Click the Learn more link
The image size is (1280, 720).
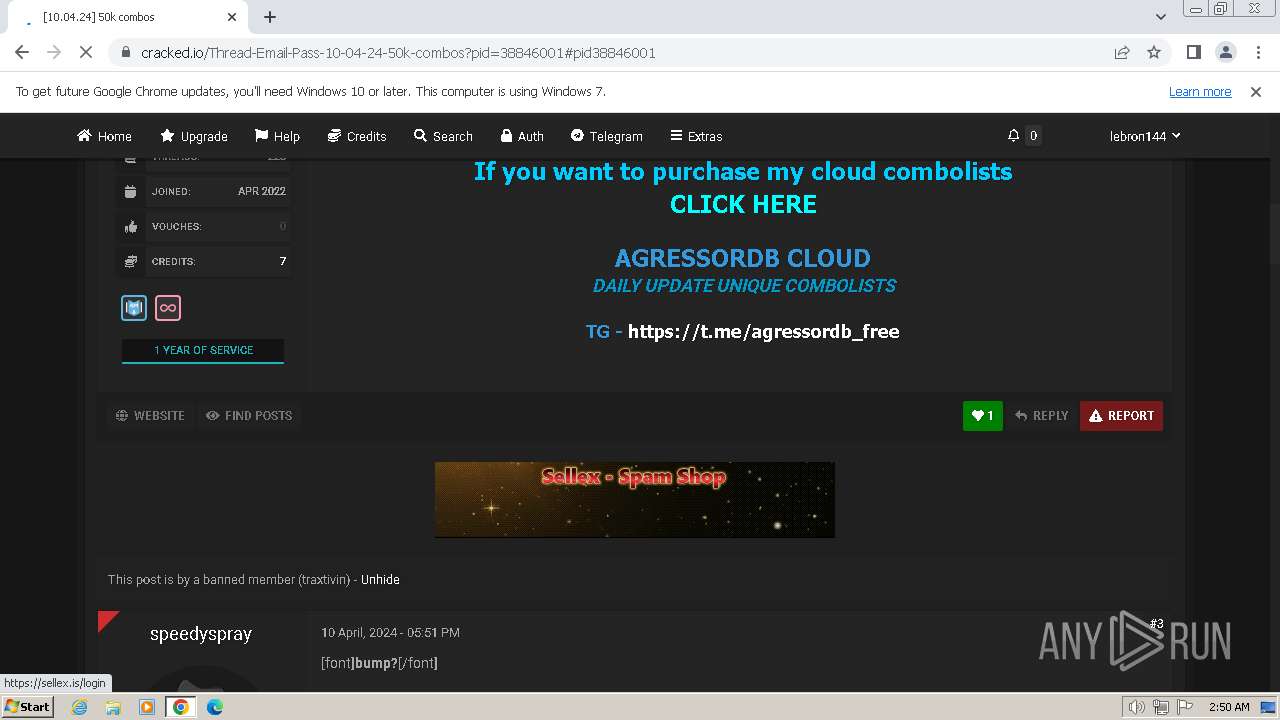1200,91
